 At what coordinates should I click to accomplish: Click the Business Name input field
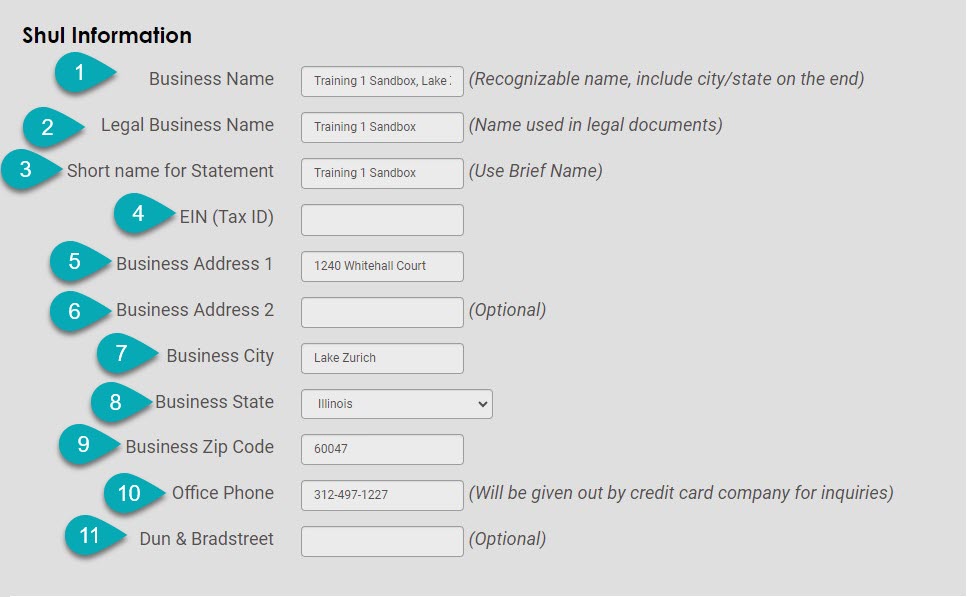pos(382,81)
